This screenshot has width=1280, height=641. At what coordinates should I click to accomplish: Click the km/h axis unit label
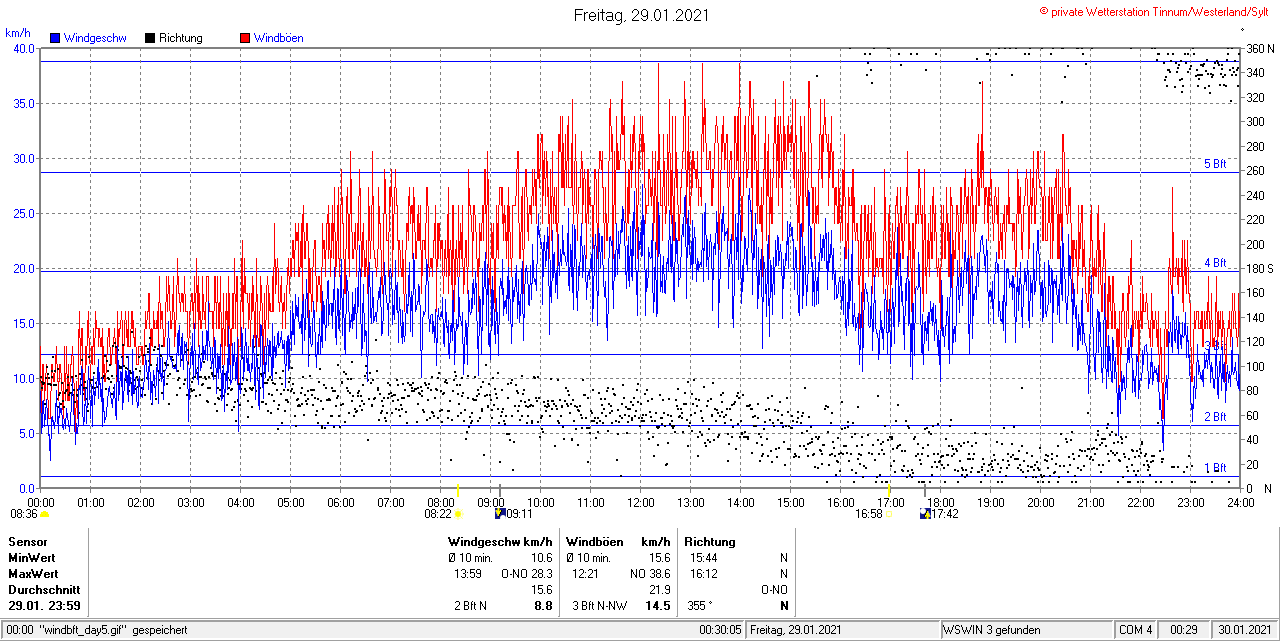tap(18, 32)
